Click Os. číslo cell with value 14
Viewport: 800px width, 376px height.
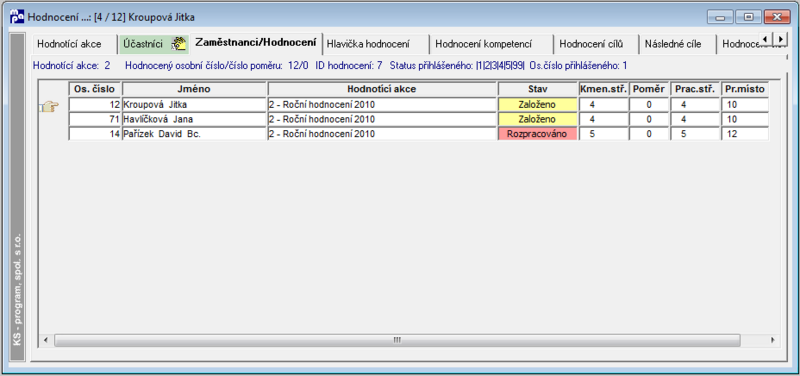tap(95, 134)
